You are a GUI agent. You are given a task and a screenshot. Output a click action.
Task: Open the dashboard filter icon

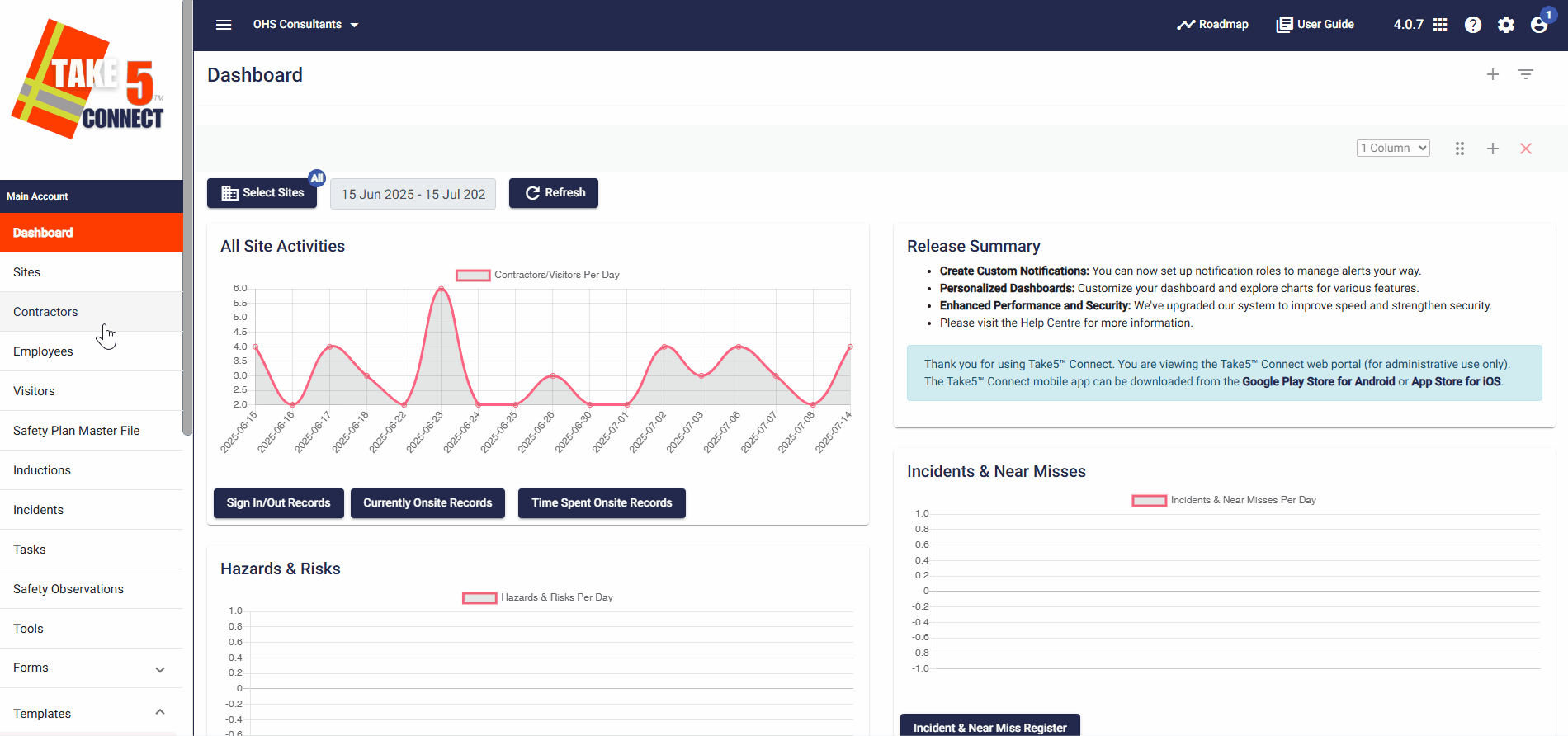(x=1526, y=74)
